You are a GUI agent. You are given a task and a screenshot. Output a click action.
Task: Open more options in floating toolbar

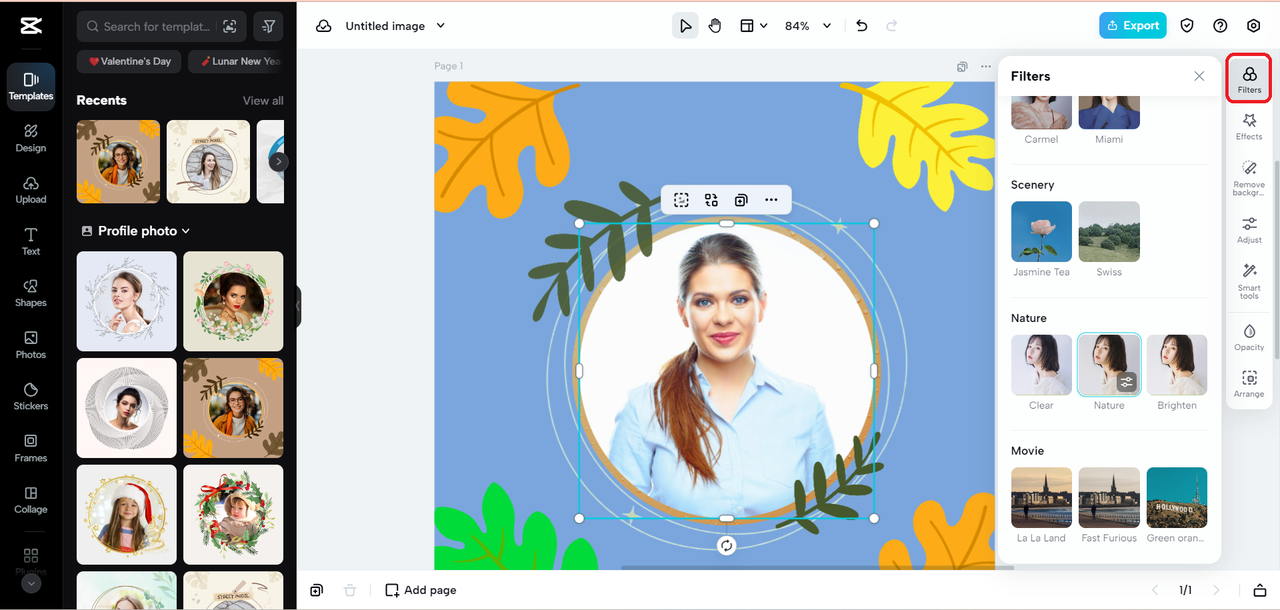click(x=771, y=200)
